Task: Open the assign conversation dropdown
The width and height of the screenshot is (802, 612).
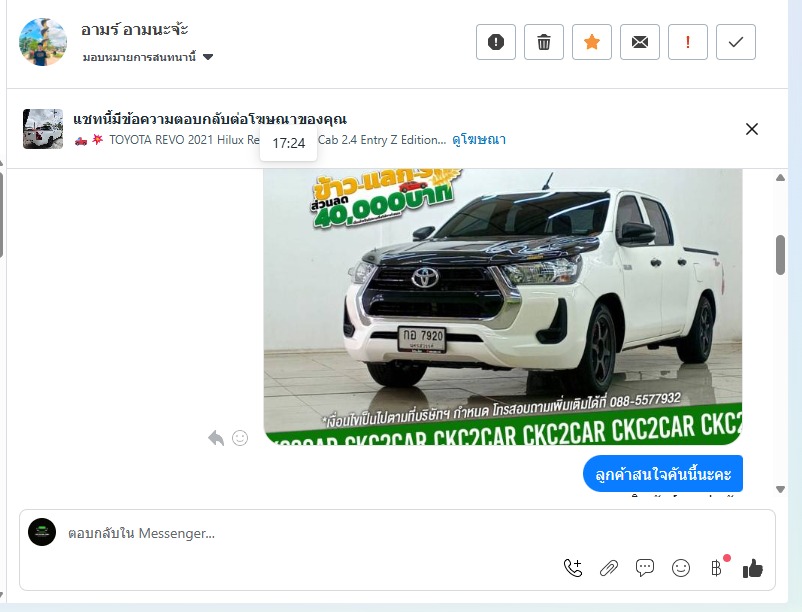Action: click(x=147, y=57)
